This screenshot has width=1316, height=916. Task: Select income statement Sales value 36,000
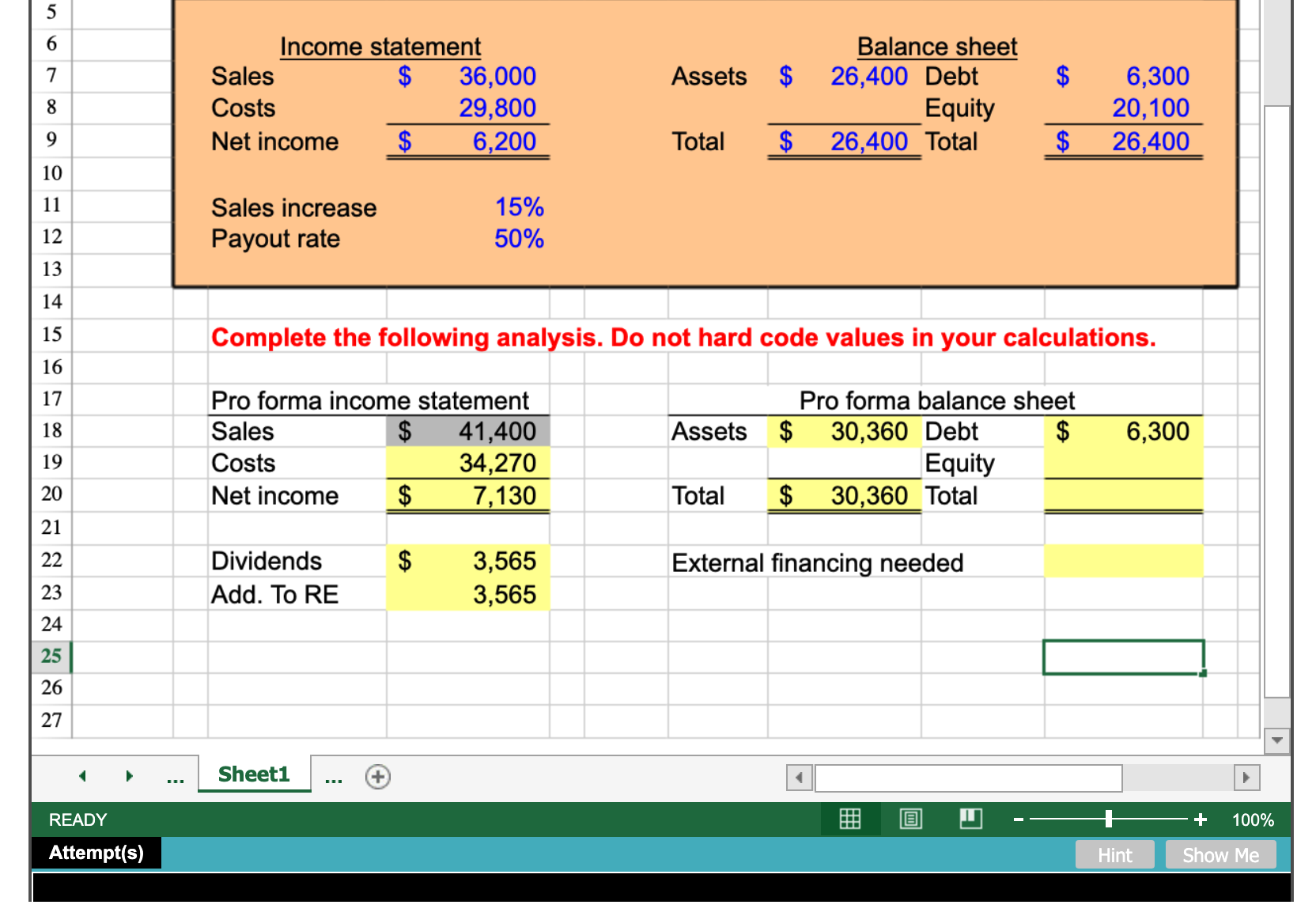pyautogui.click(x=467, y=76)
